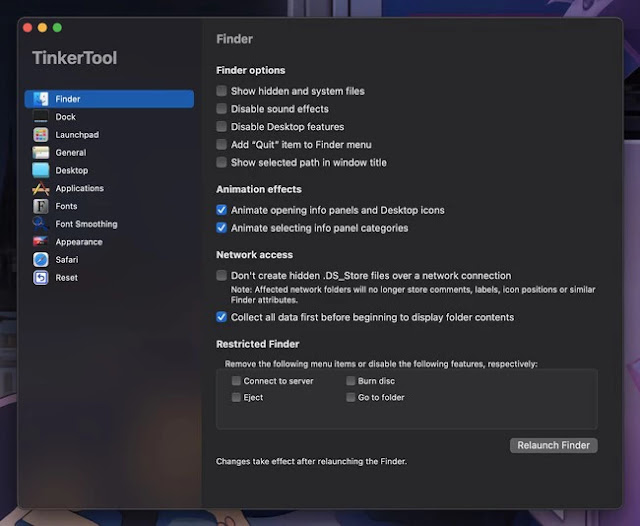The height and width of the screenshot is (526, 640).
Task: Check the Go to folder restriction
Action: coord(350,397)
